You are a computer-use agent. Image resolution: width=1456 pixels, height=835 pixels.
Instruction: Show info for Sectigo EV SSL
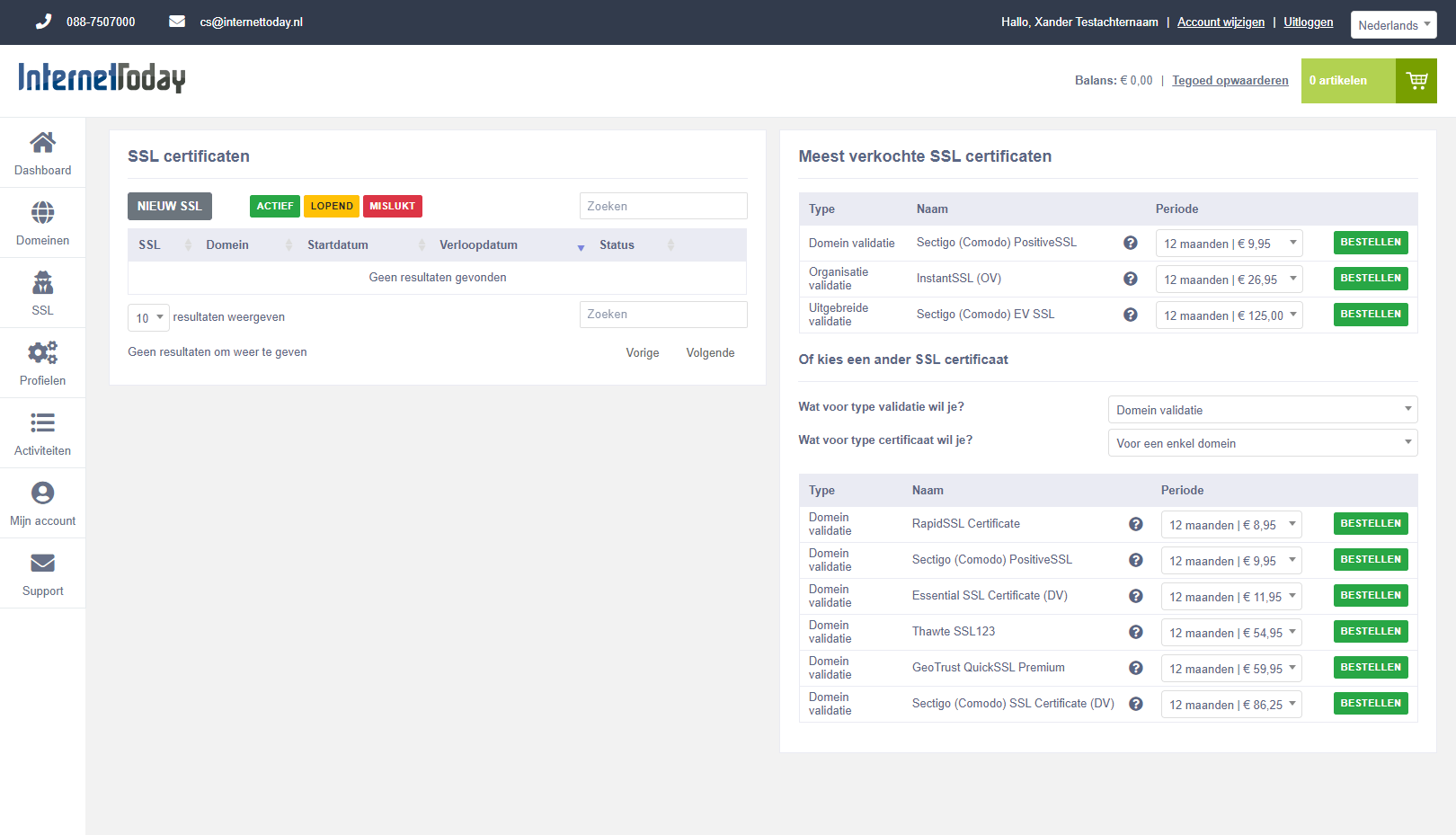pyautogui.click(x=1131, y=315)
